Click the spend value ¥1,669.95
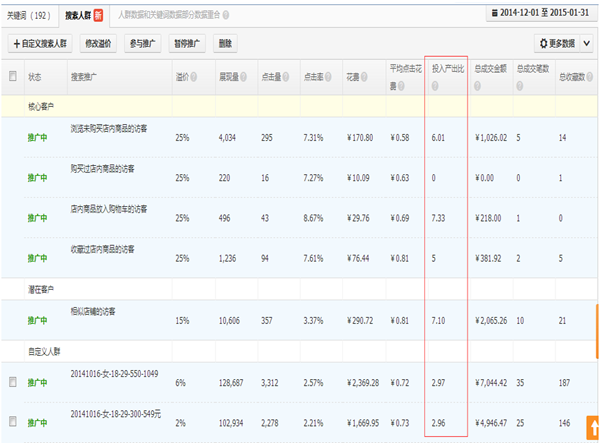600x445 pixels. [363, 423]
